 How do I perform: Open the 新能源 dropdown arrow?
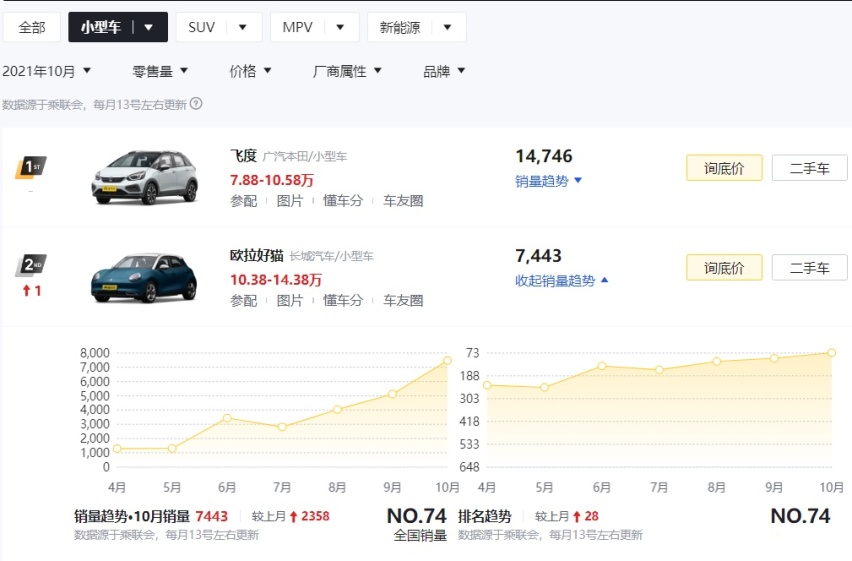point(447,27)
